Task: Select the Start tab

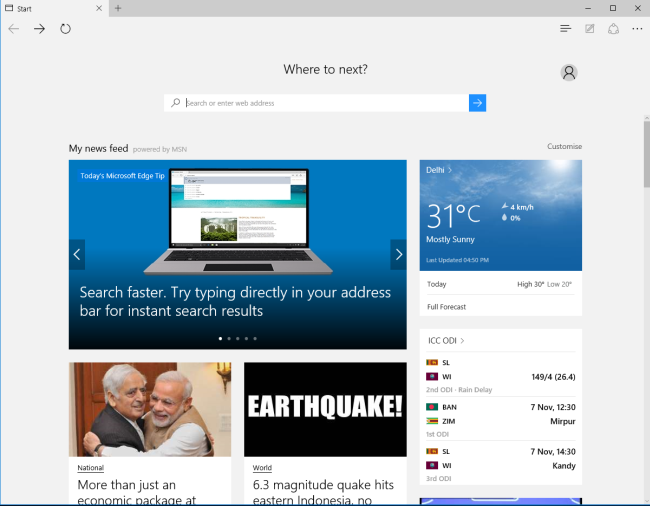Action: (x=54, y=8)
